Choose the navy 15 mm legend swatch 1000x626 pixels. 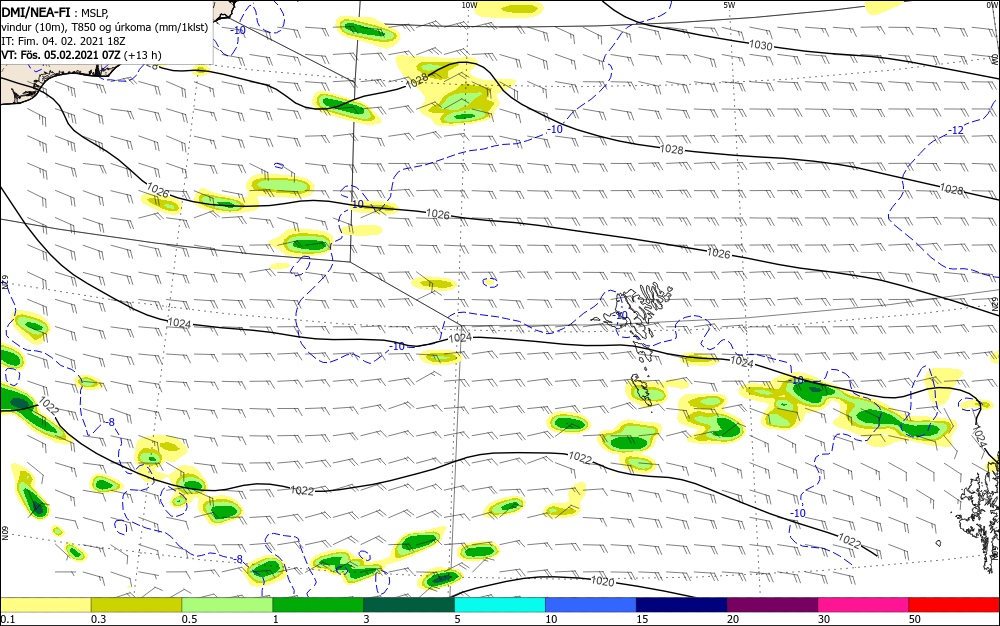point(681,605)
